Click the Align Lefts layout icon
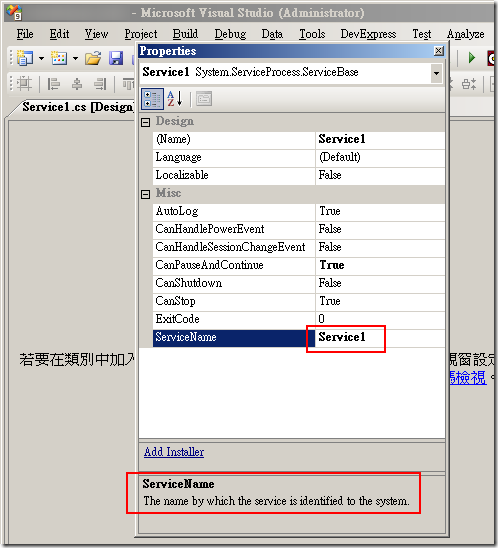The image size is (498, 548). [53, 84]
